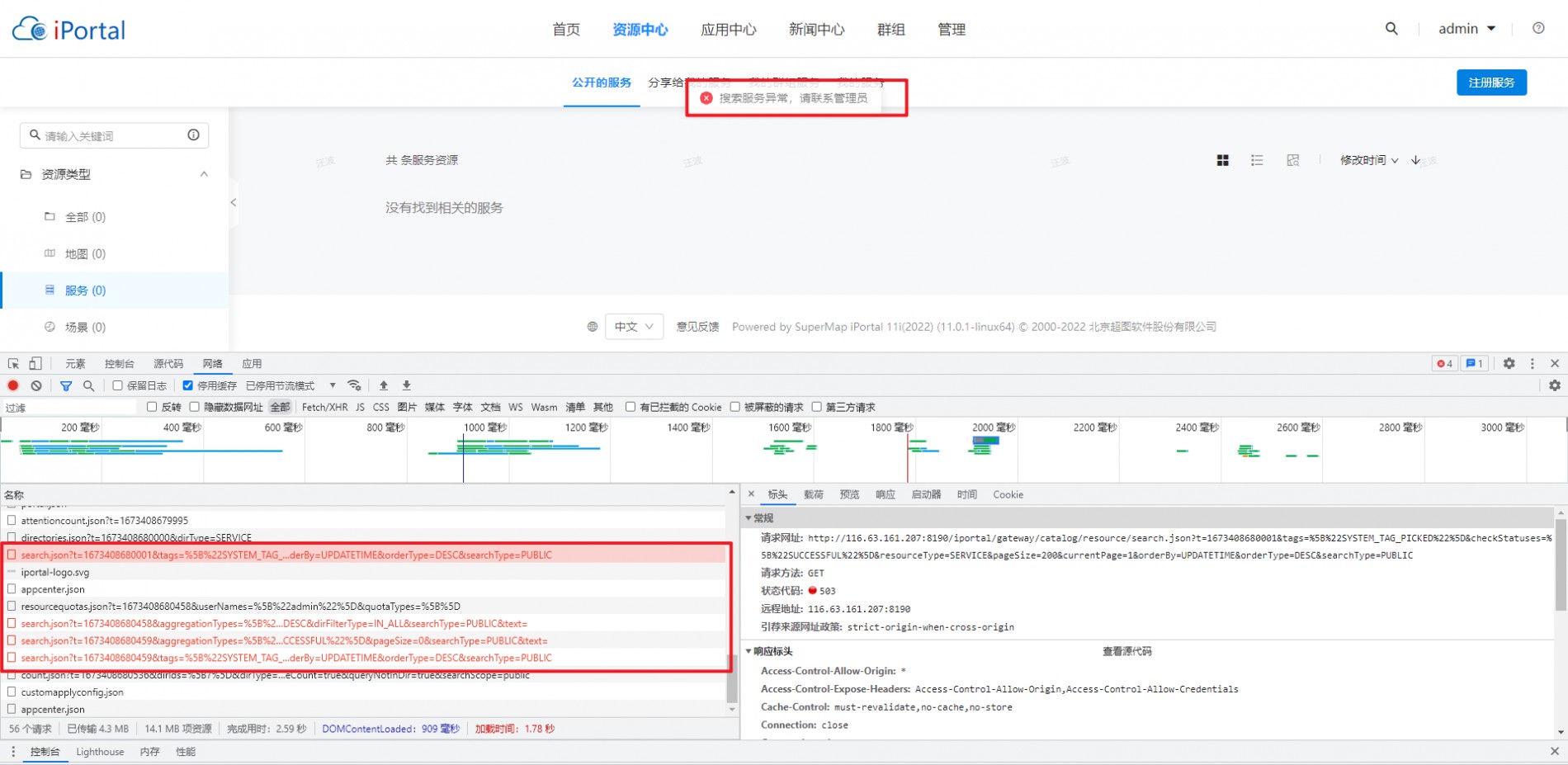Click 查看源代码 view source link

(x=1126, y=651)
